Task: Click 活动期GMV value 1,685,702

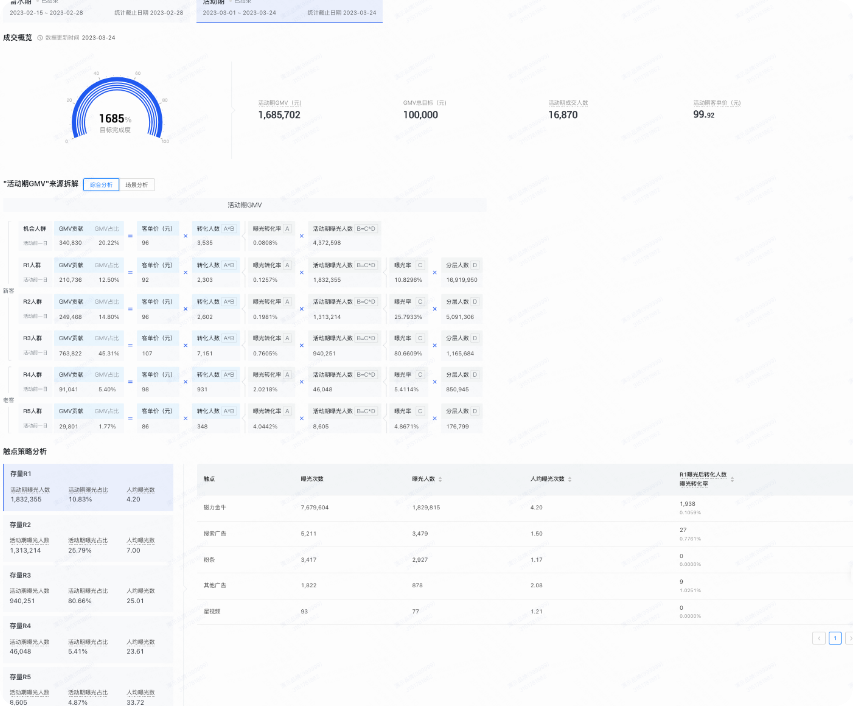Action: 279,115
